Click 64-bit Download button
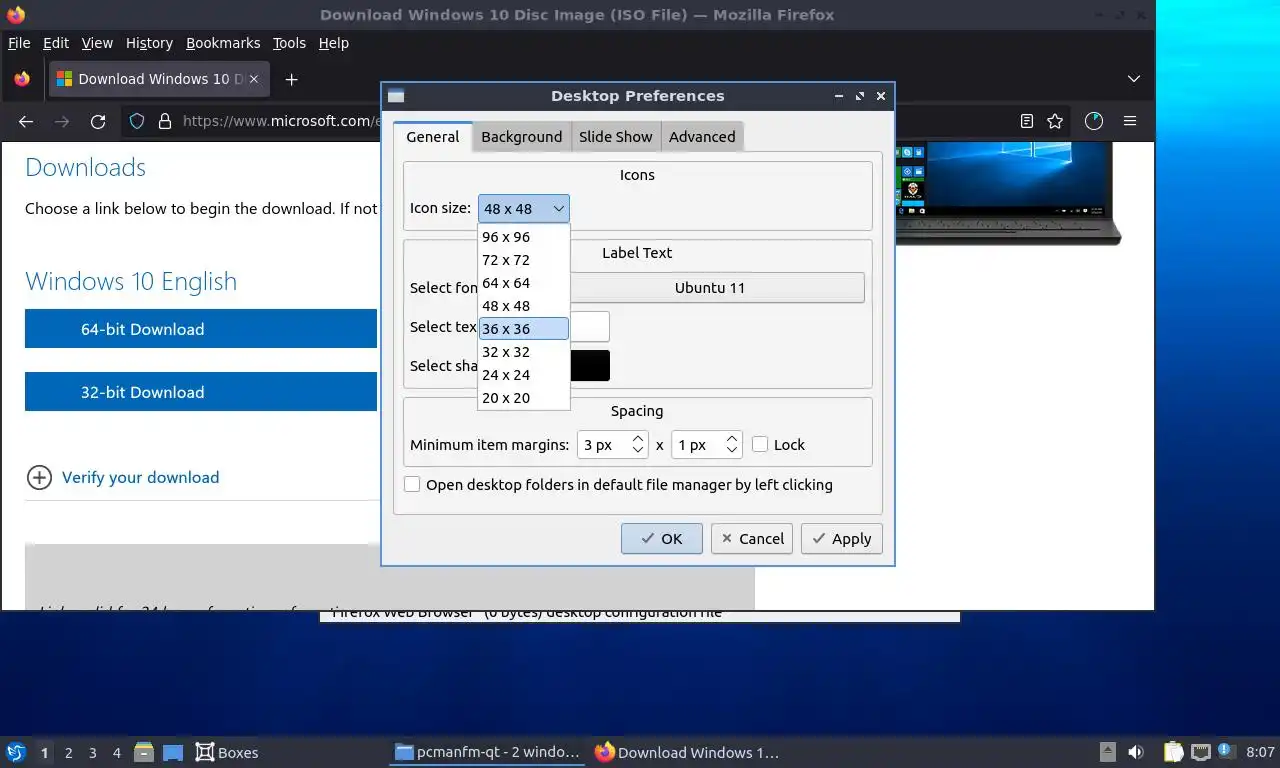 (x=201, y=329)
